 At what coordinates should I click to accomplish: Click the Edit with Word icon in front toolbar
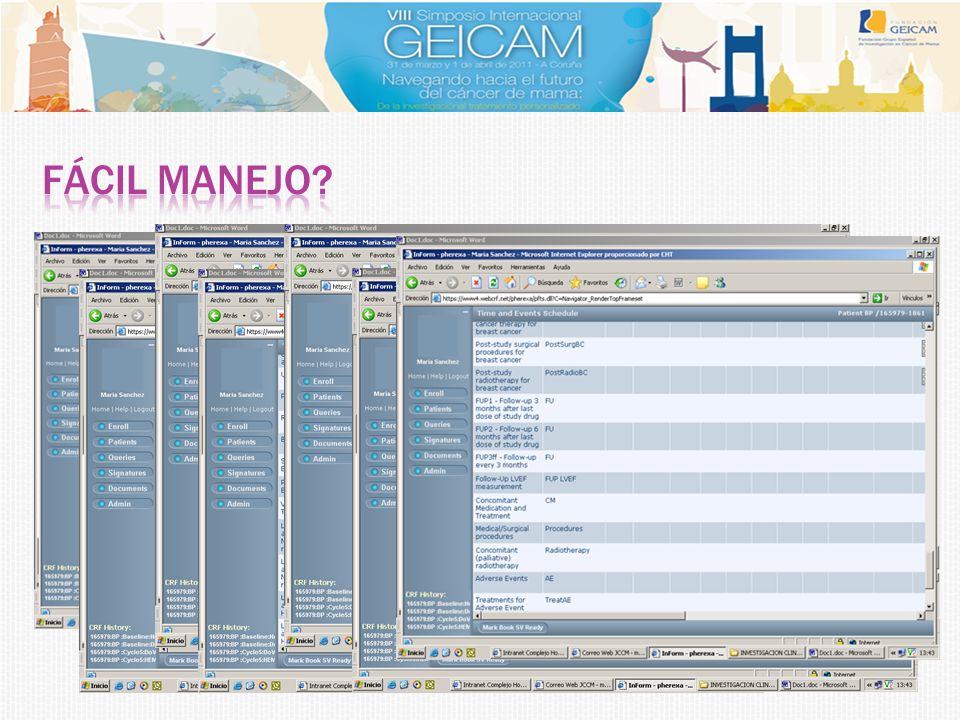click(x=678, y=282)
